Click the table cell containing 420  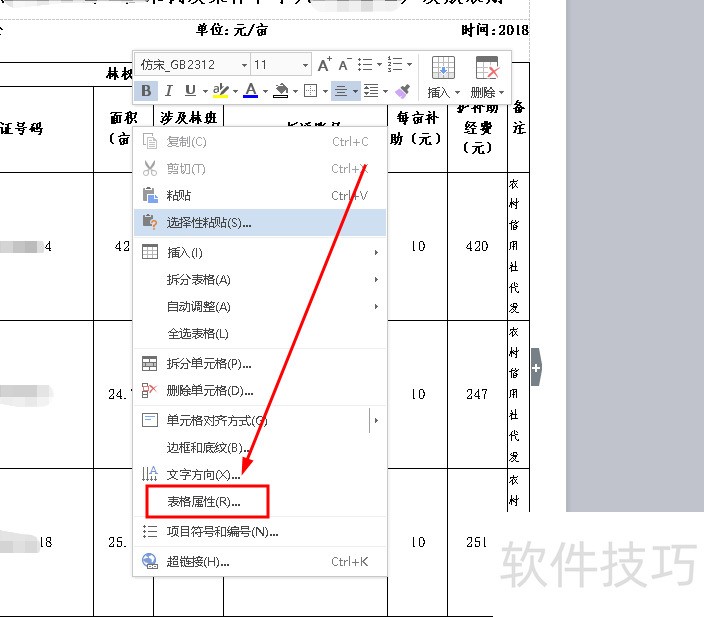pos(477,246)
